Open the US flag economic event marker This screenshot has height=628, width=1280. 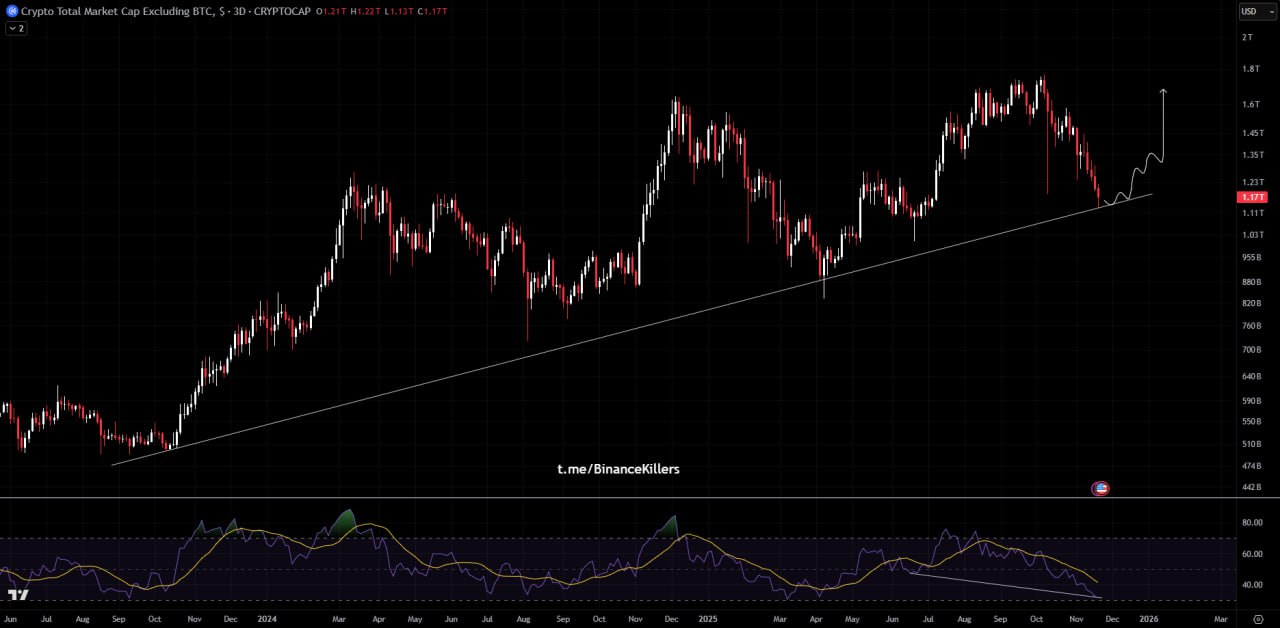pos(1101,489)
